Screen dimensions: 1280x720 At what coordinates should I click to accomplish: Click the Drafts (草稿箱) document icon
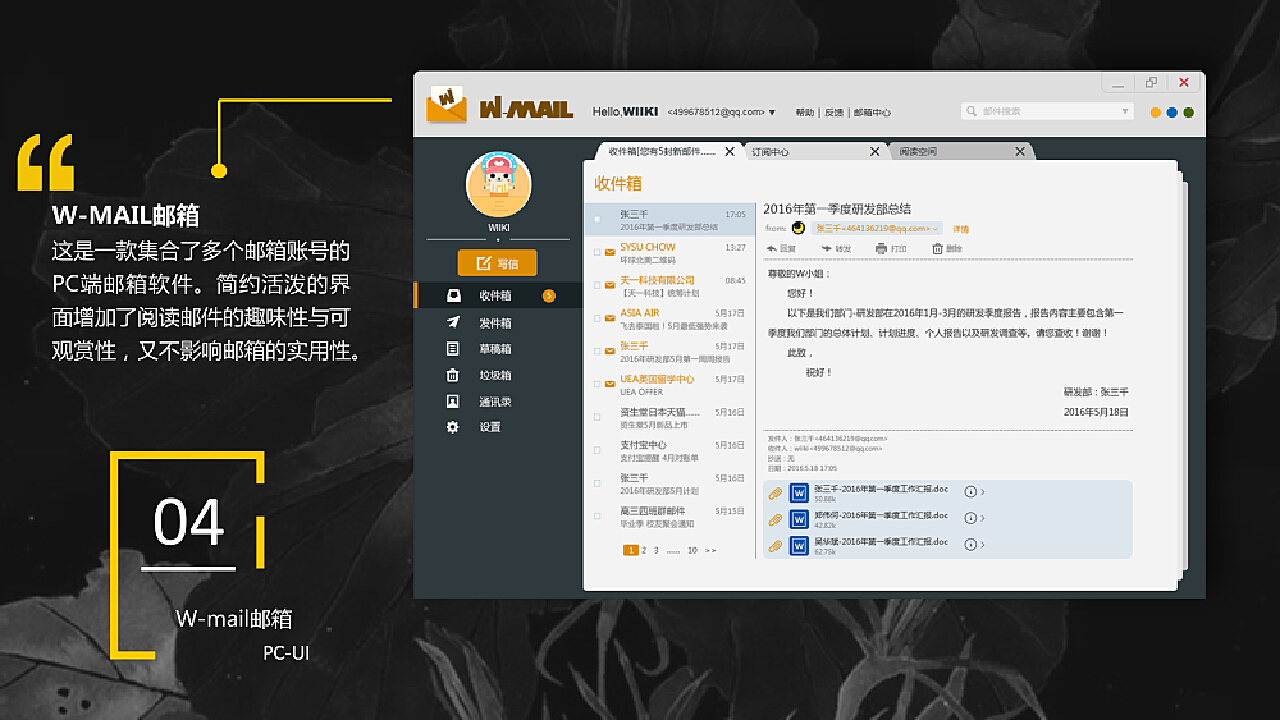(453, 349)
